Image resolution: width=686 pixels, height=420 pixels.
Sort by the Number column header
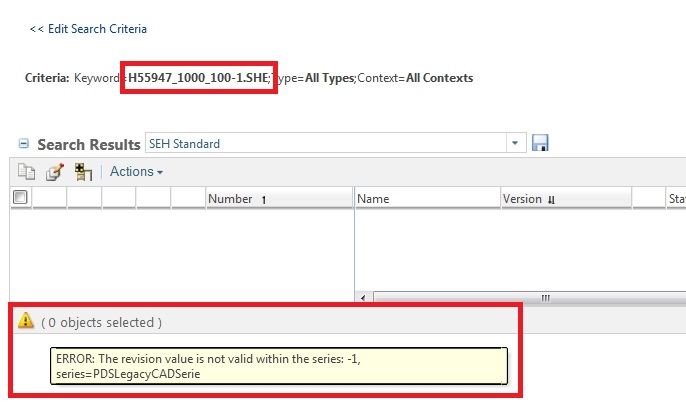tap(279, 199)
